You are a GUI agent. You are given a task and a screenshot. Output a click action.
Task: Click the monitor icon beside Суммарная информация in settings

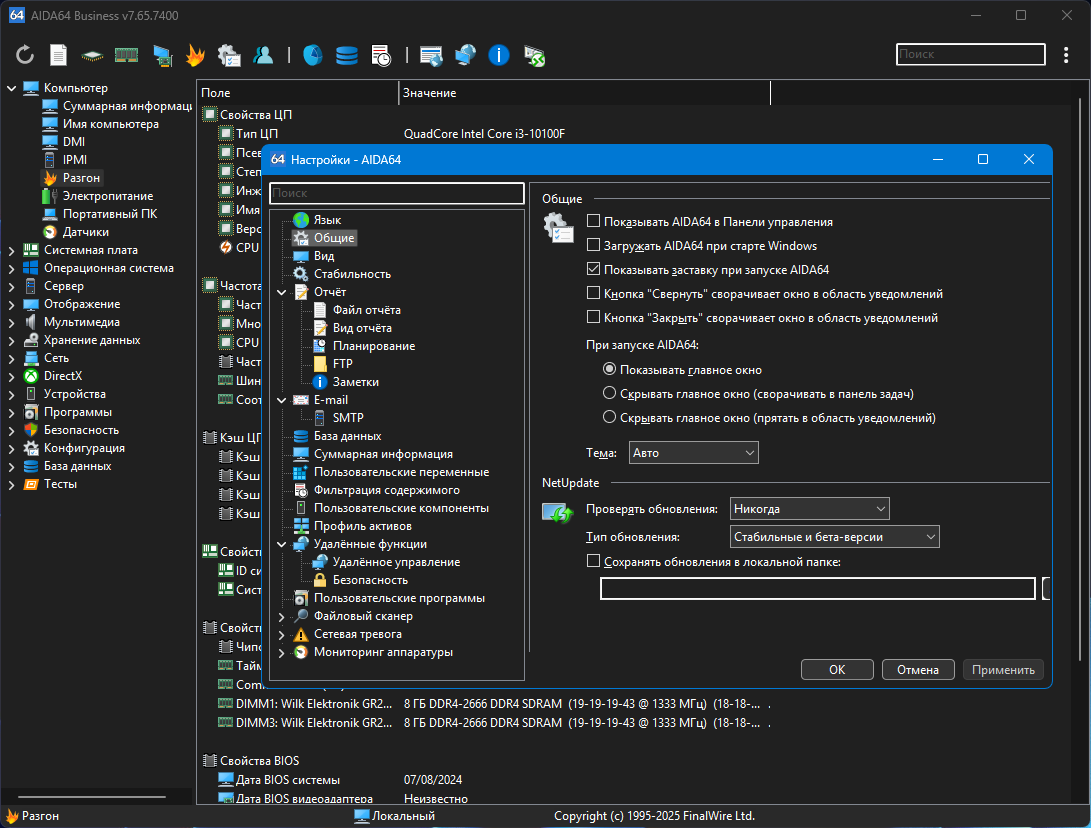point(301,454)
